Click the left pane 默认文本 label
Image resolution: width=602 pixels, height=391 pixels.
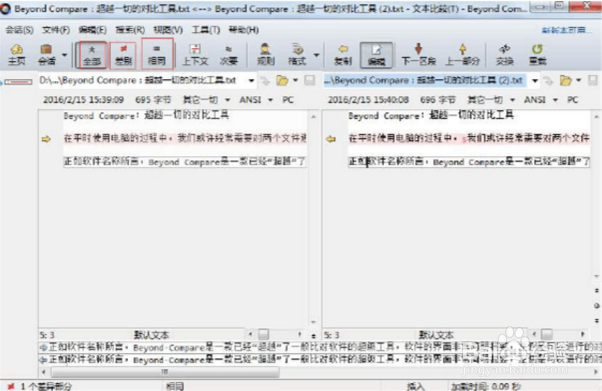151,335
